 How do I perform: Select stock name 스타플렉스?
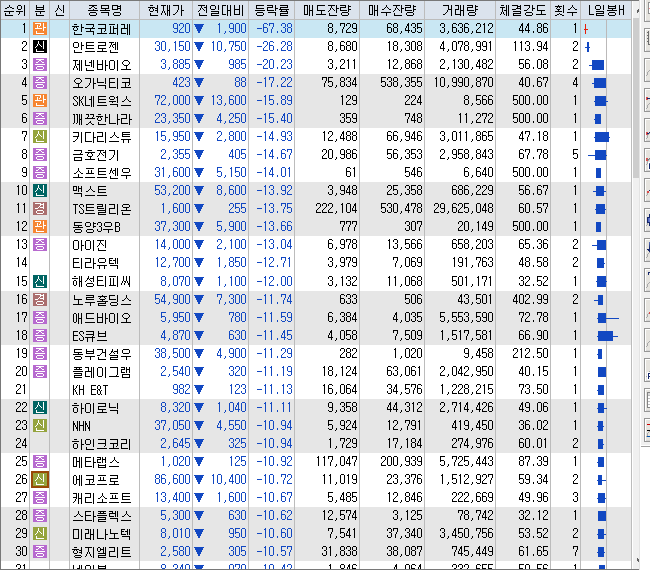(x=102, y=516)
